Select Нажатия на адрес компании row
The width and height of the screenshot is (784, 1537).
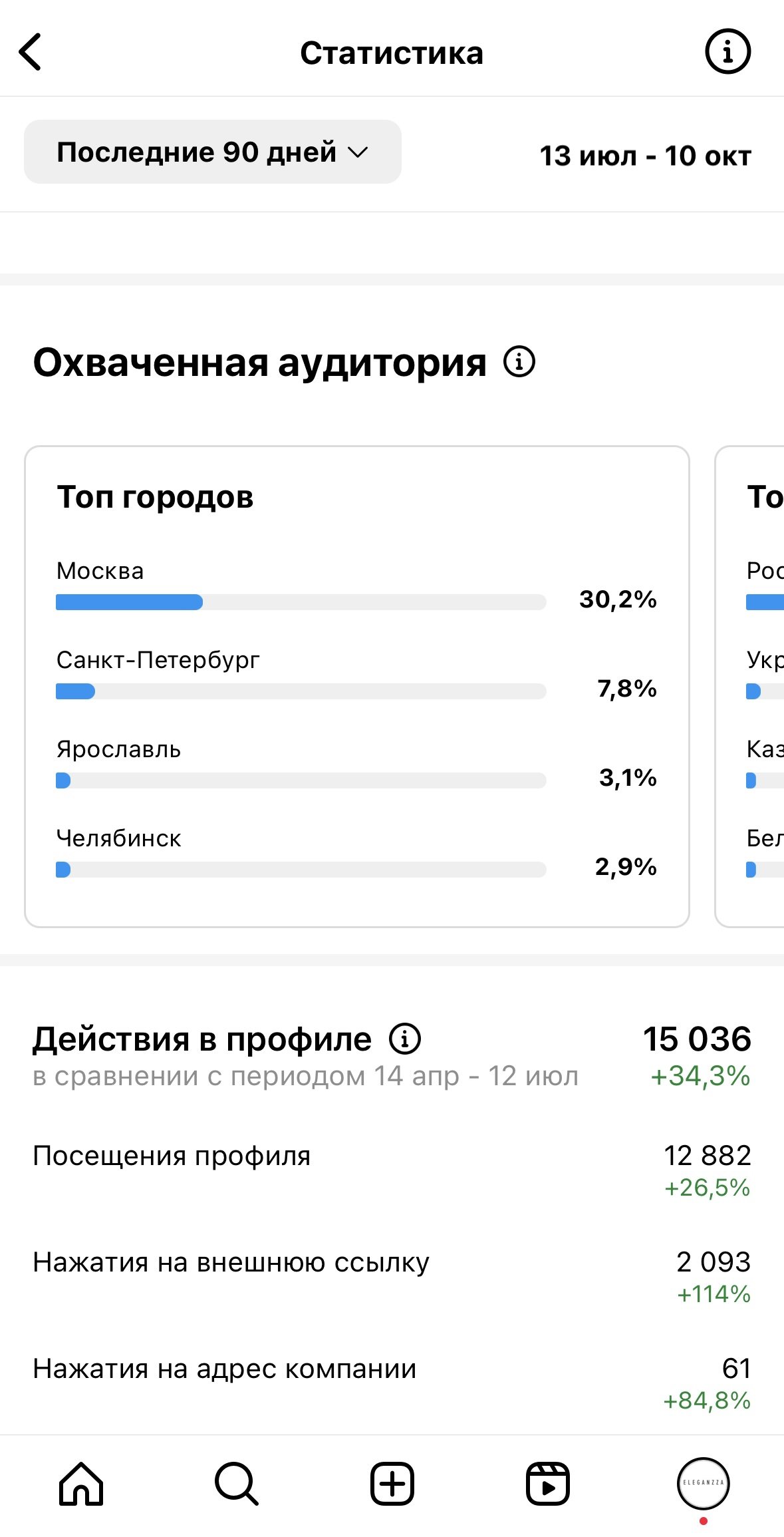392,1382
